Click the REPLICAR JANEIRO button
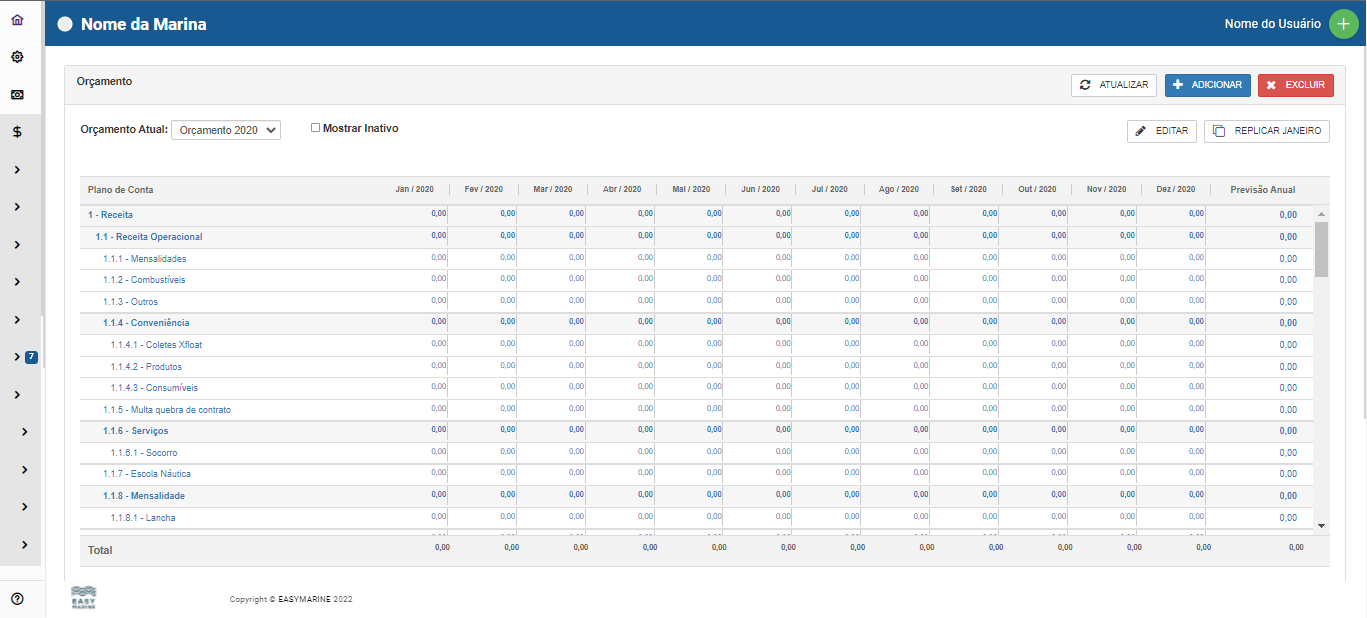This screenshot has height=618, width=1367. coord(1266,131)
